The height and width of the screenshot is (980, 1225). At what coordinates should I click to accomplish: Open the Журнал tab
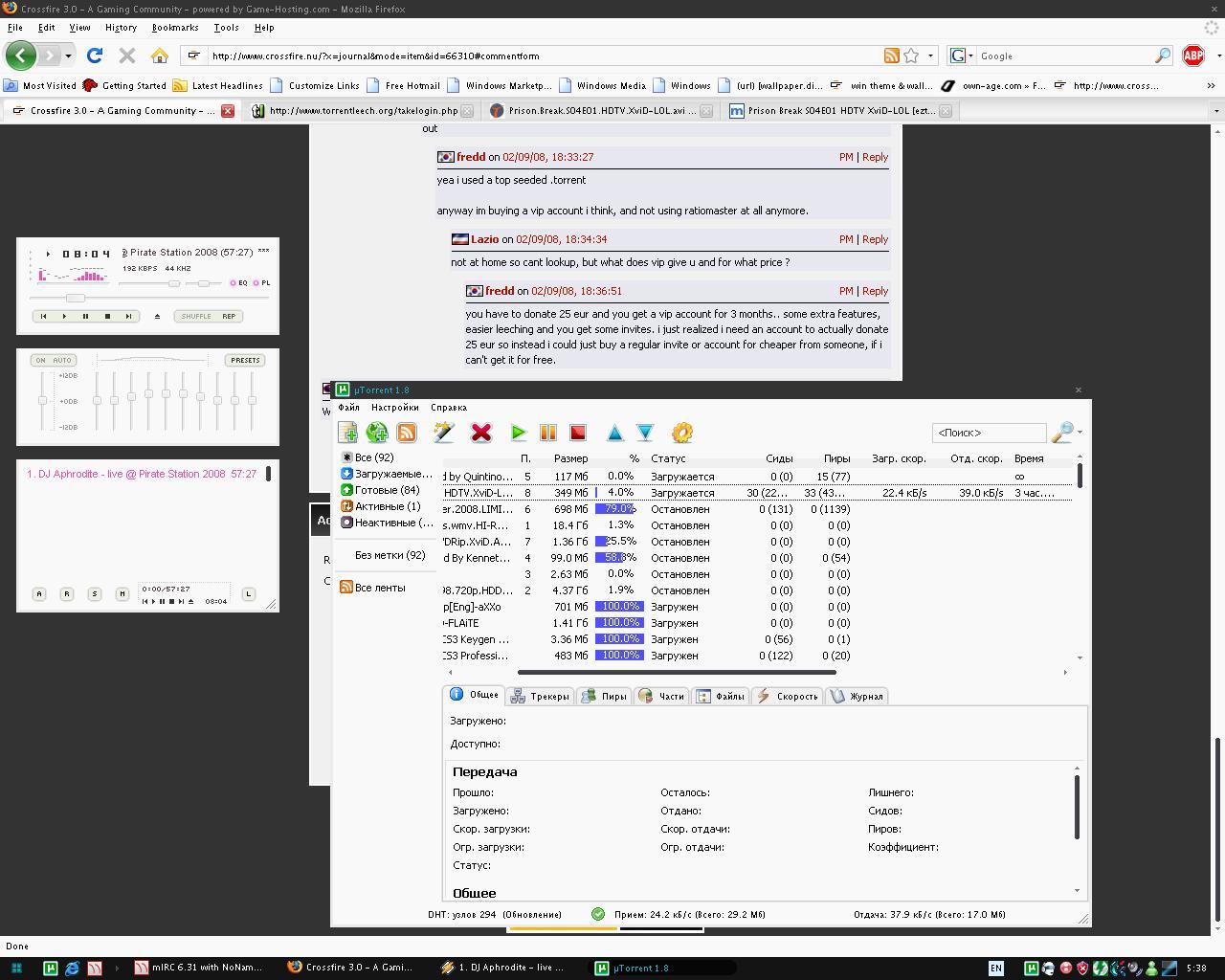[857, 696]
